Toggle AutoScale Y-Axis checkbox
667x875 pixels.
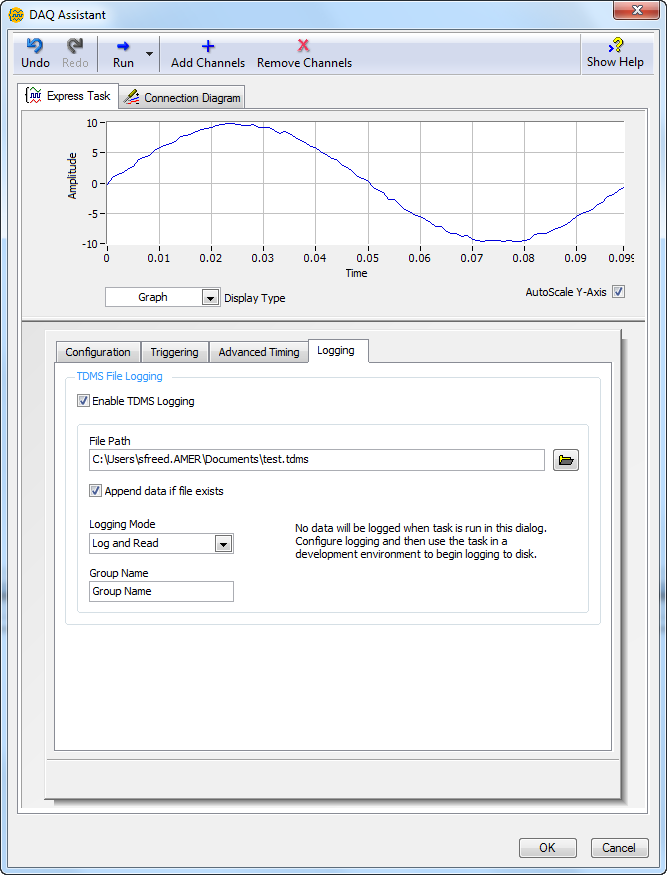click(x=618, y=292)
